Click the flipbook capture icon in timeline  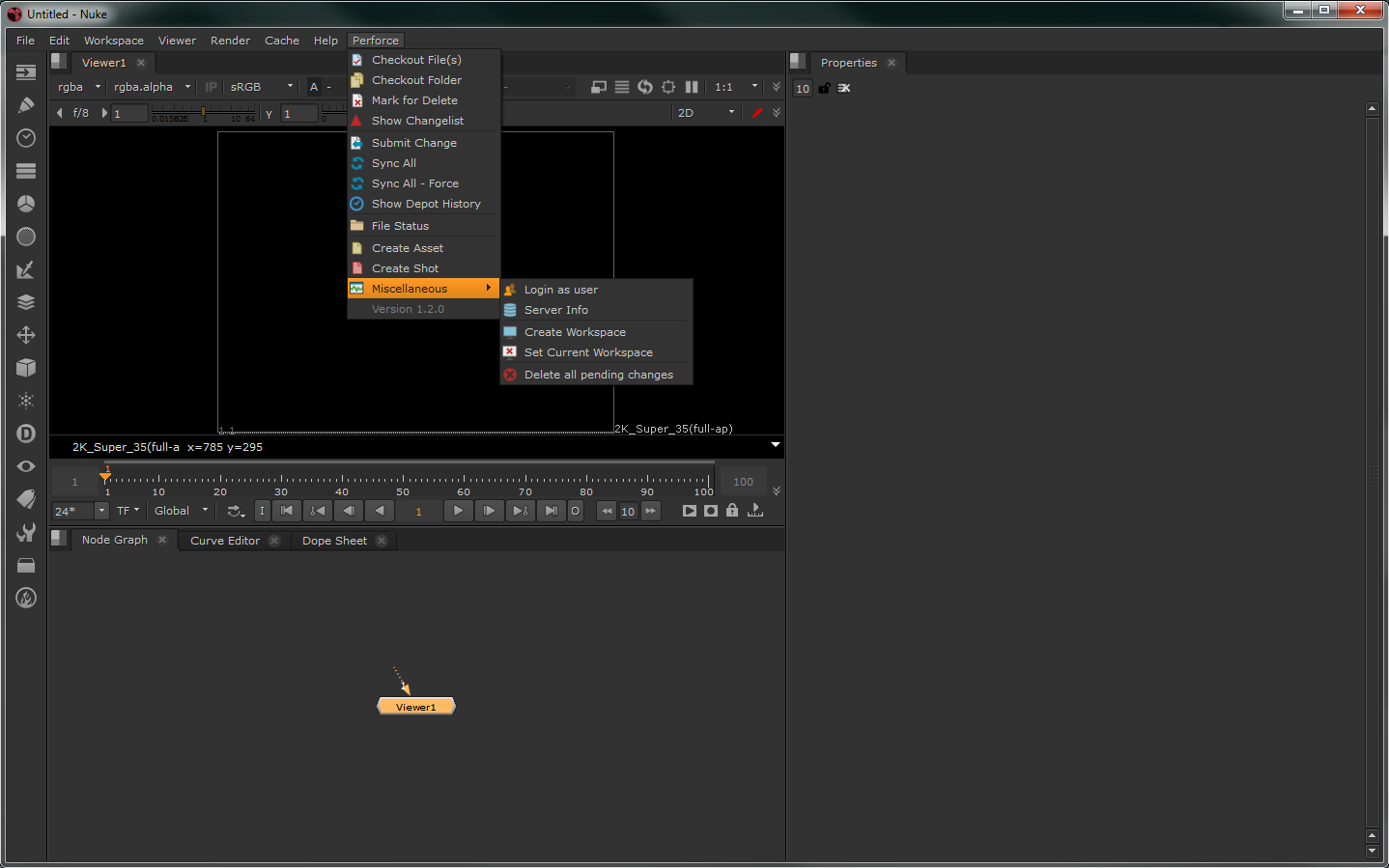(690, 511)
